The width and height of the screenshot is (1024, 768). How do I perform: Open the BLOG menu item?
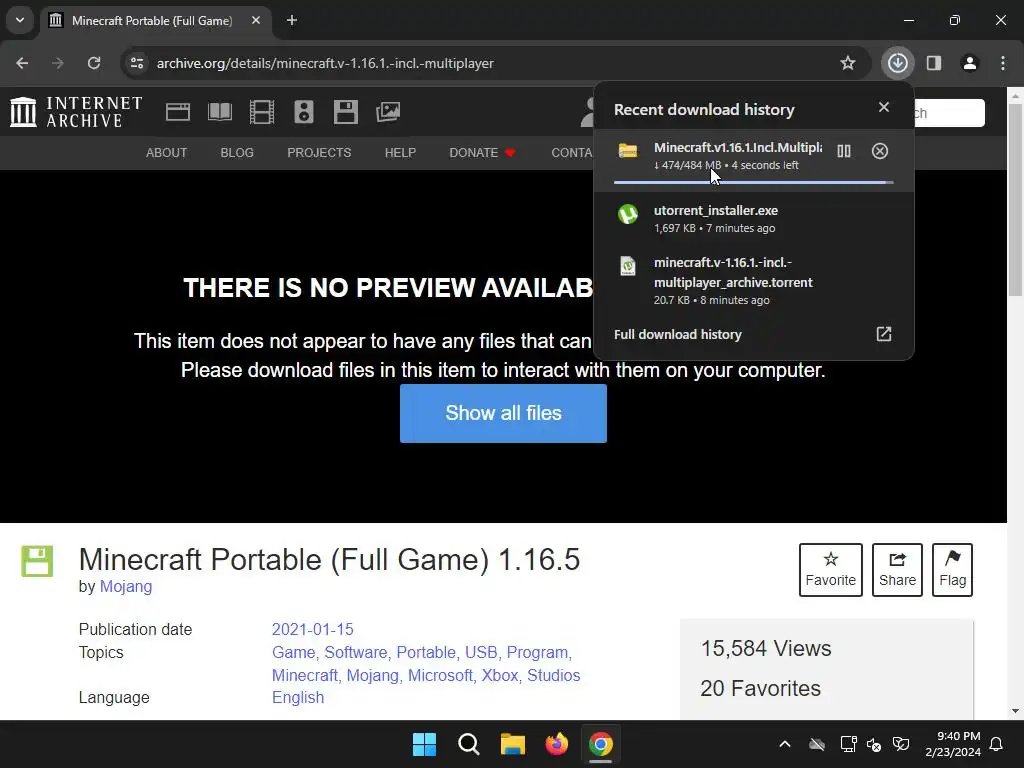tap(237, 153)
